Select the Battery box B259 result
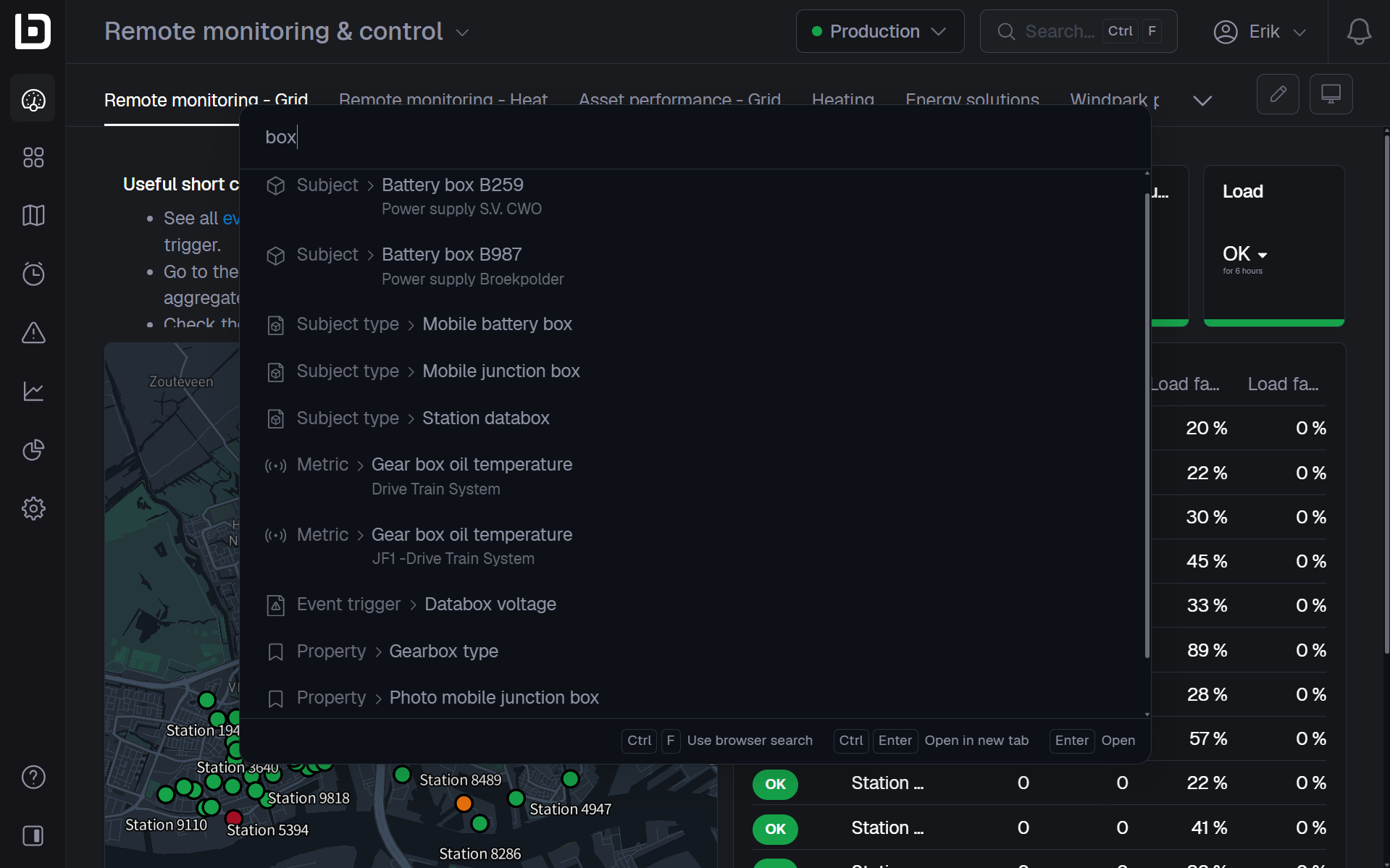 pyautogui.click(x=452, y=185)
